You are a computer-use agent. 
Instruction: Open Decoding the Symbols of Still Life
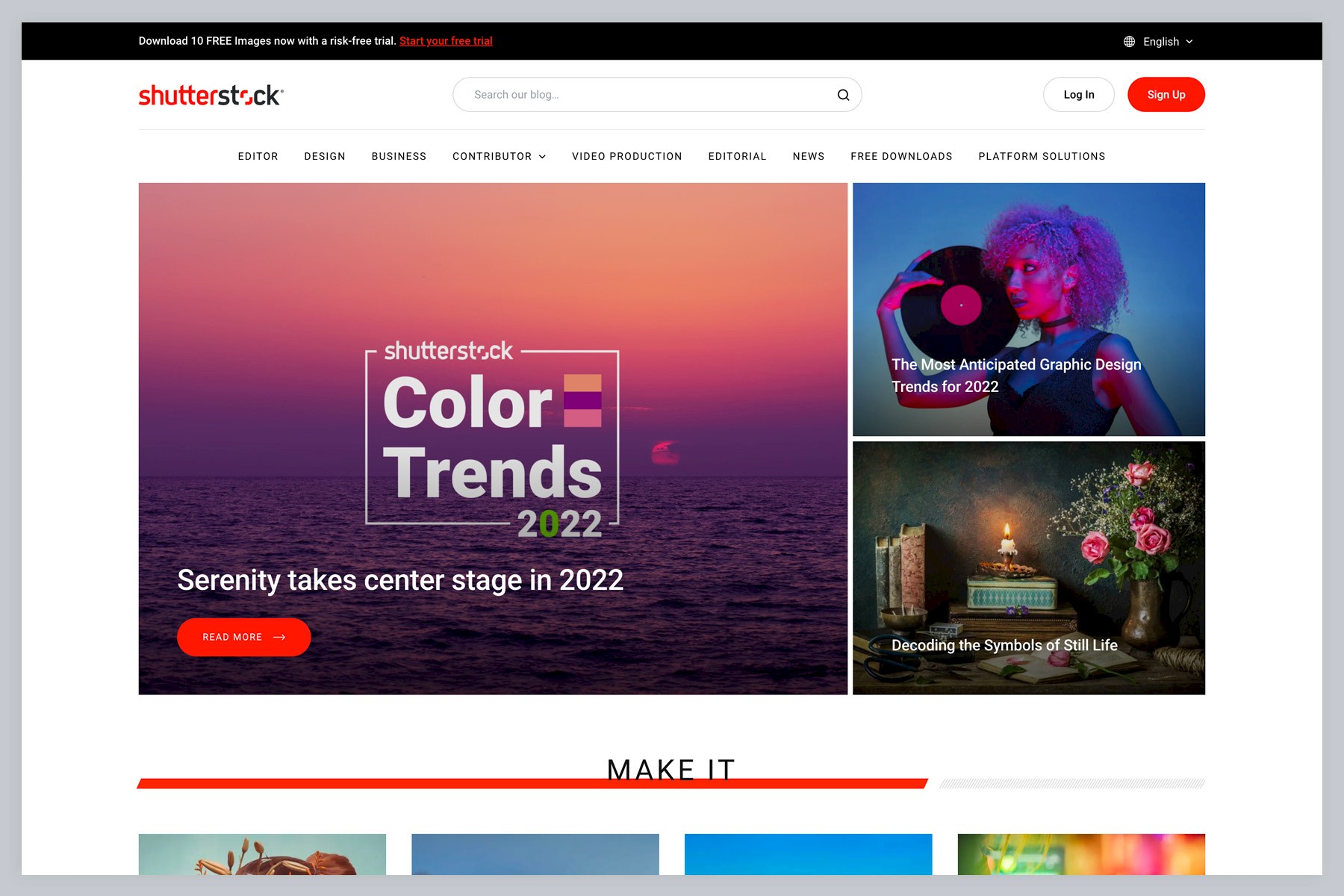coord(1004,645)
